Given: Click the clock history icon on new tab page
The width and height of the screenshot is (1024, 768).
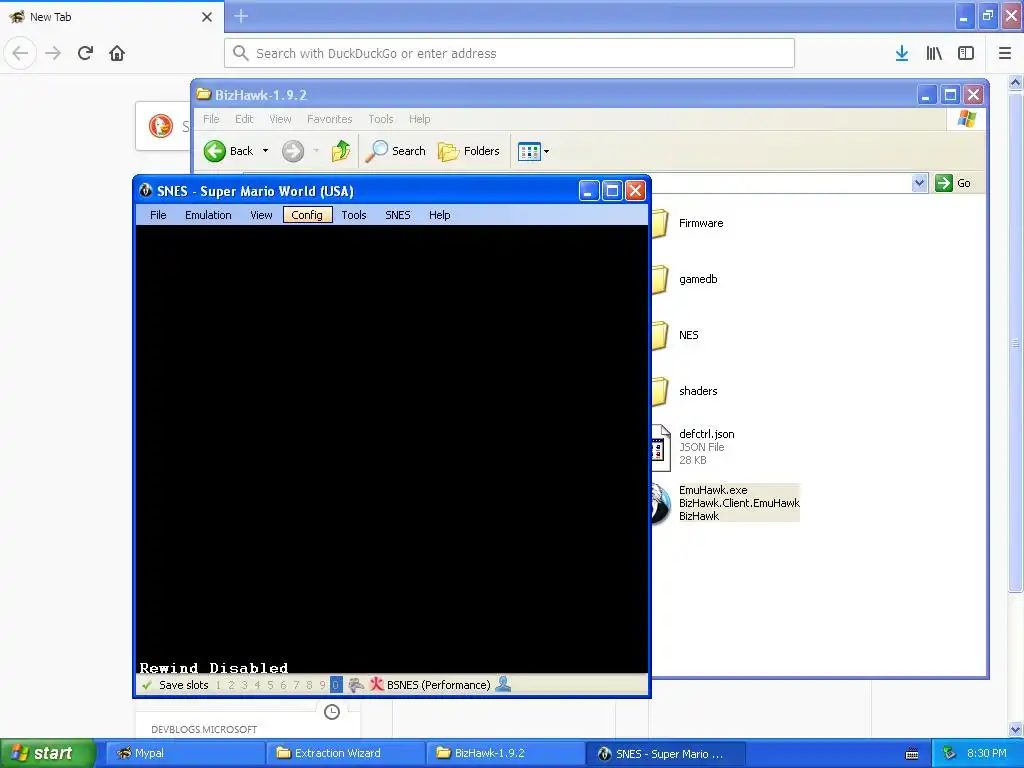Looking at the screenshot, I should [x=332, y=712].
